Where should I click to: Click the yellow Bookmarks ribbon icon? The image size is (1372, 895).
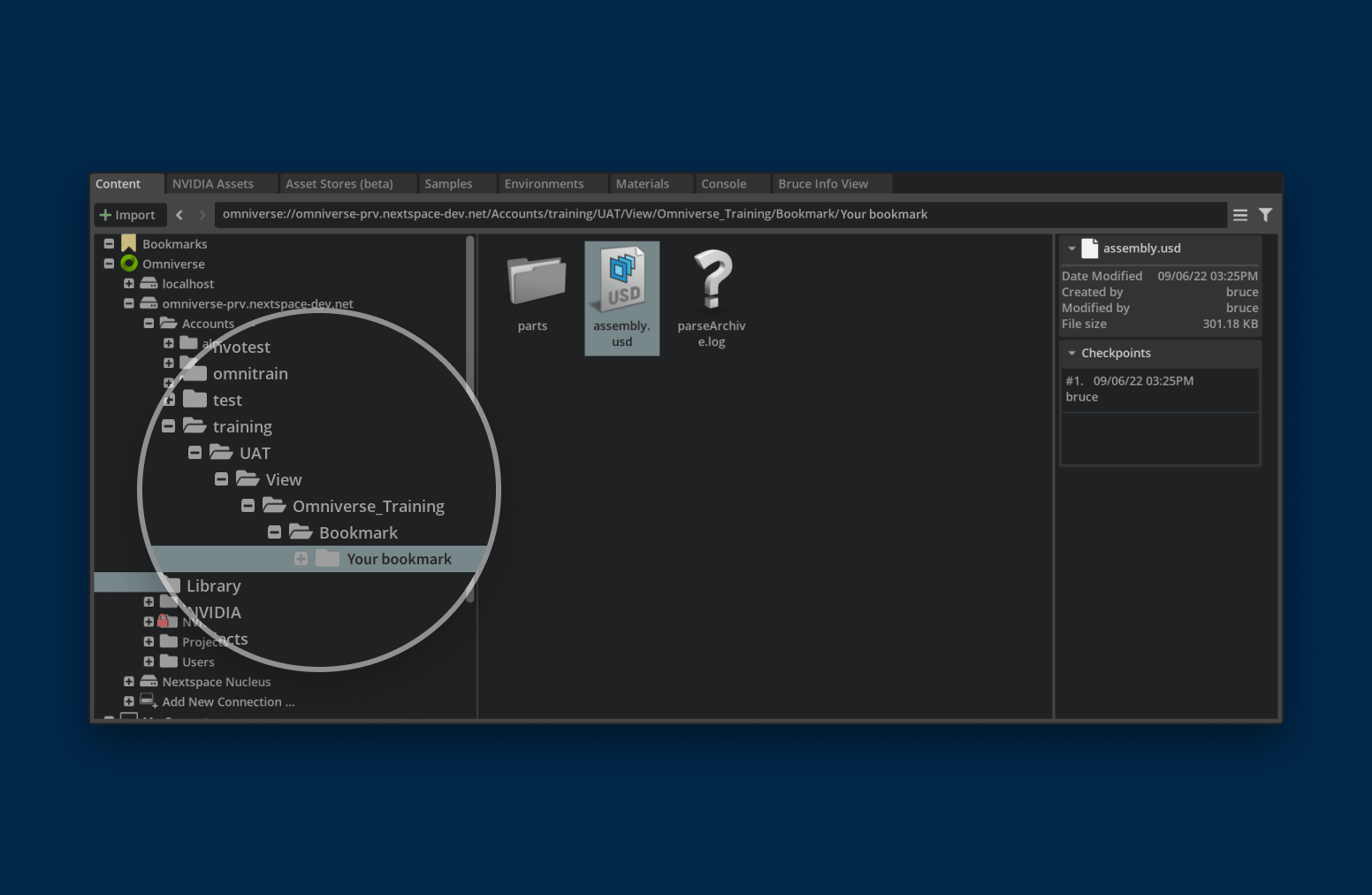pyautogui.click(x=128, y=243)
